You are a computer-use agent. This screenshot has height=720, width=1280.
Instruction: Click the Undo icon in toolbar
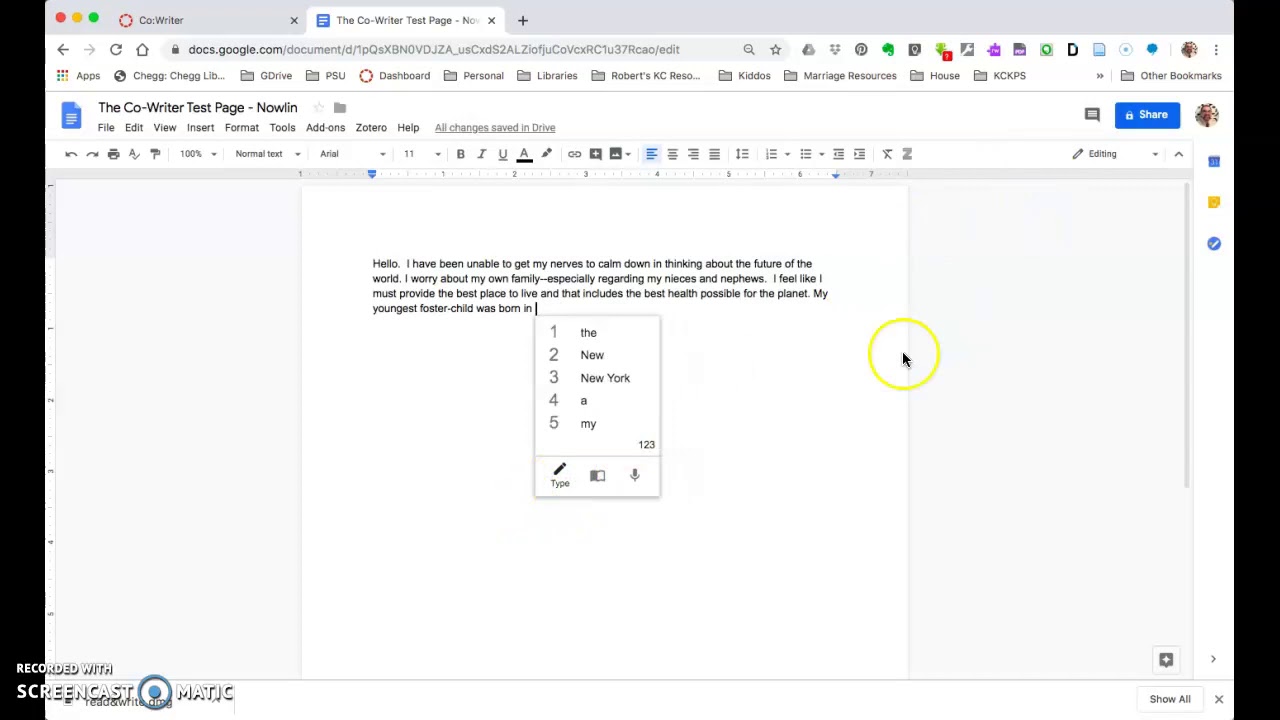tap(71, 154)
